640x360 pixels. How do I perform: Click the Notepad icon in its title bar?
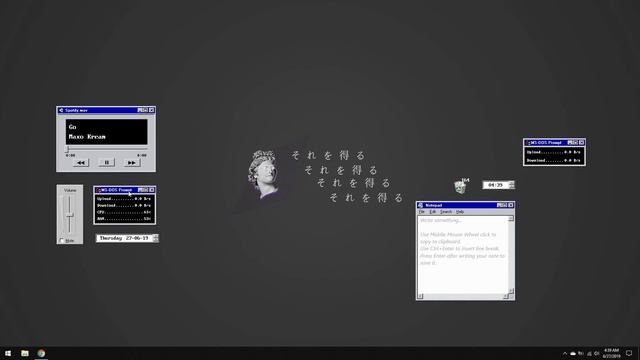(420, 205)
